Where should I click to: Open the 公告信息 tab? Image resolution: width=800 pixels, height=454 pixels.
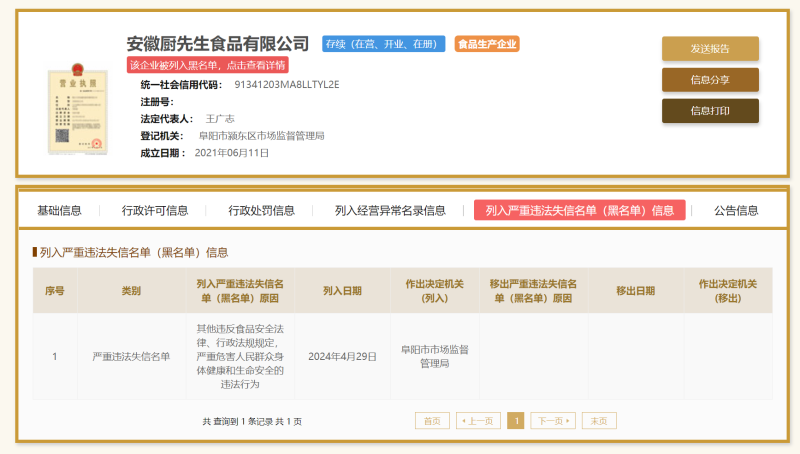(736, 211)
